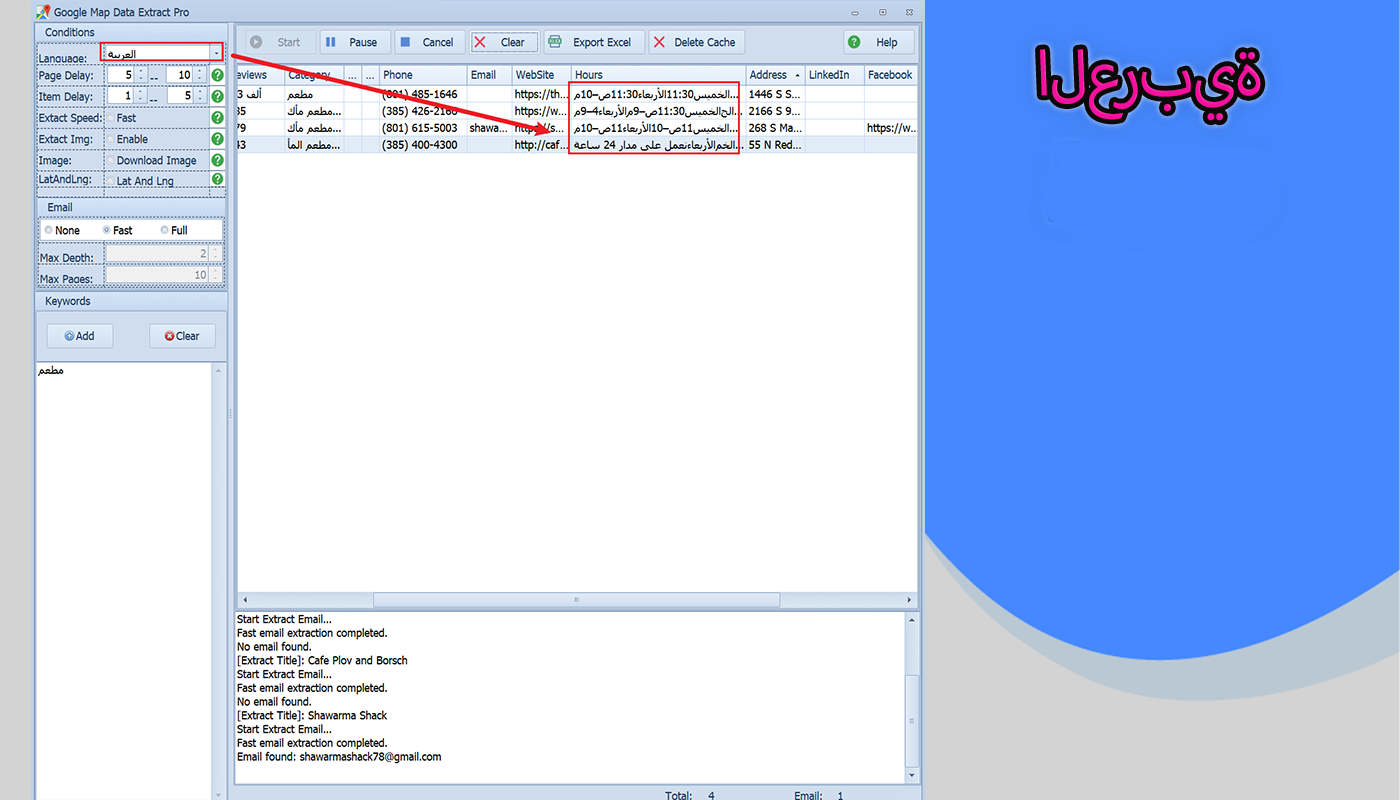Sort by the WebSite column header
Image resolution: width=1400 pixels, height=800 pixels.
541,75
